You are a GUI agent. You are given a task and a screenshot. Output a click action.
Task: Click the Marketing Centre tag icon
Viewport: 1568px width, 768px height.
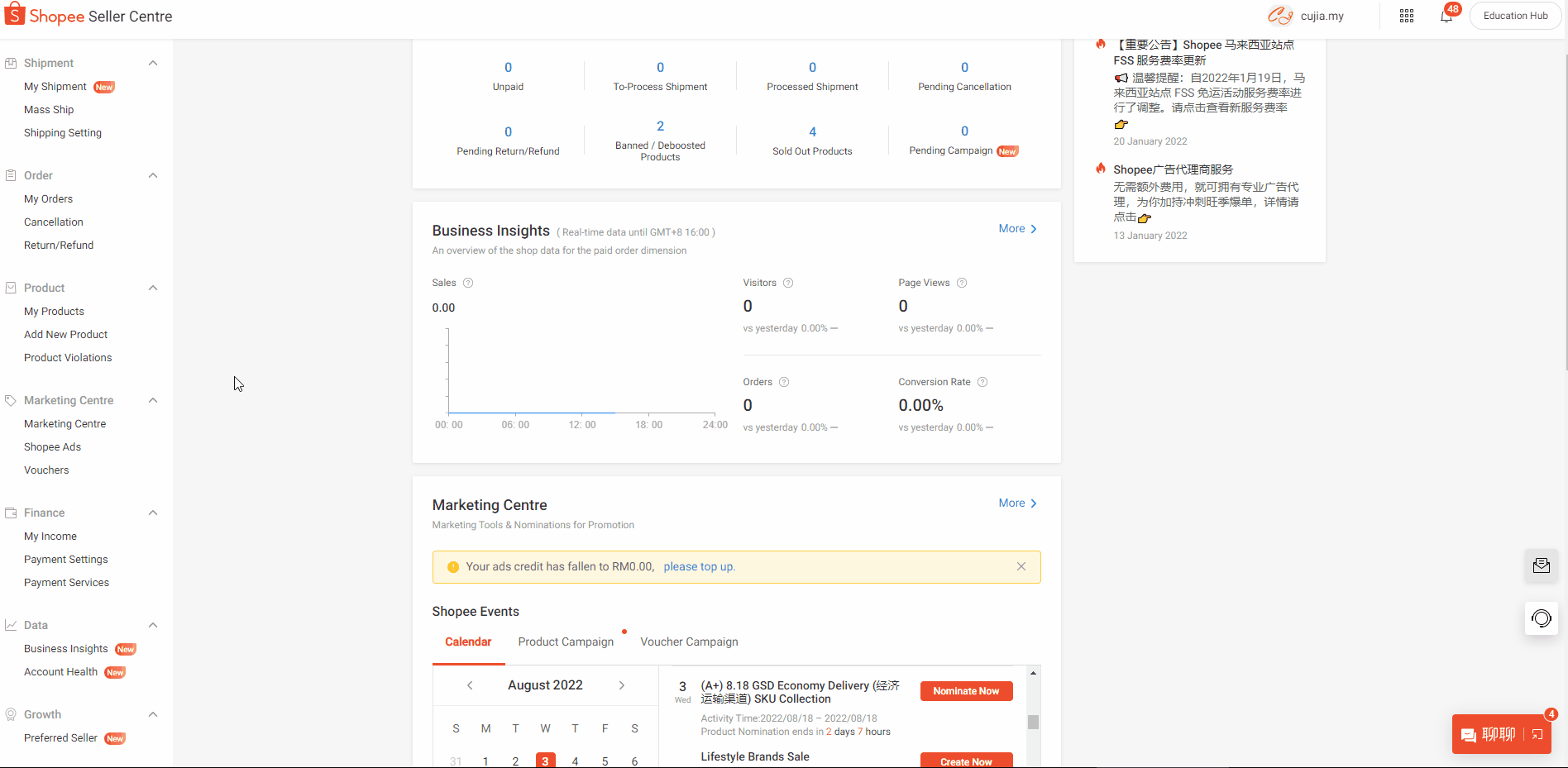tap(10, 399)
